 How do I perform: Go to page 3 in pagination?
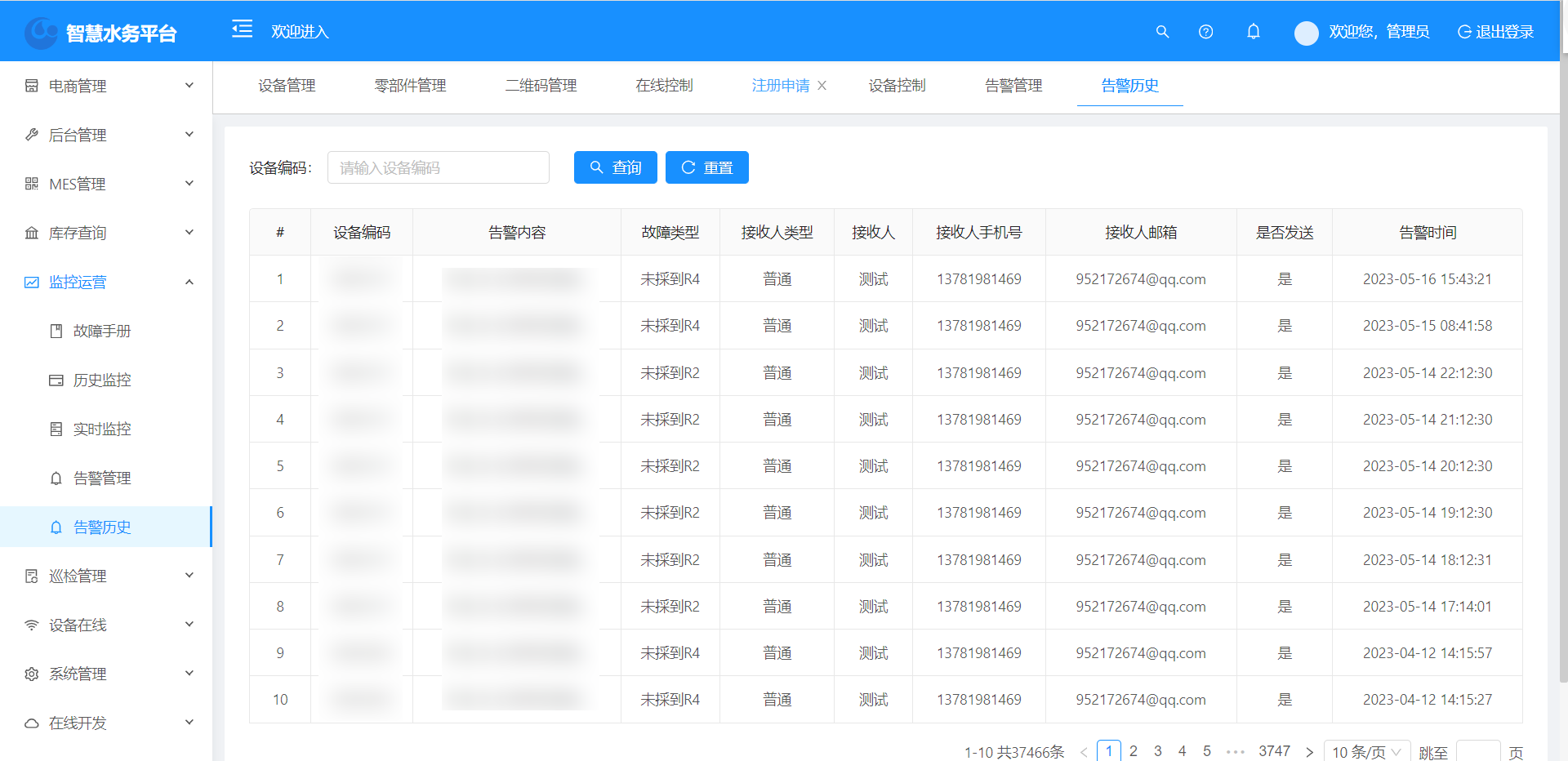pyautogui.click(x=1158, y=751)
